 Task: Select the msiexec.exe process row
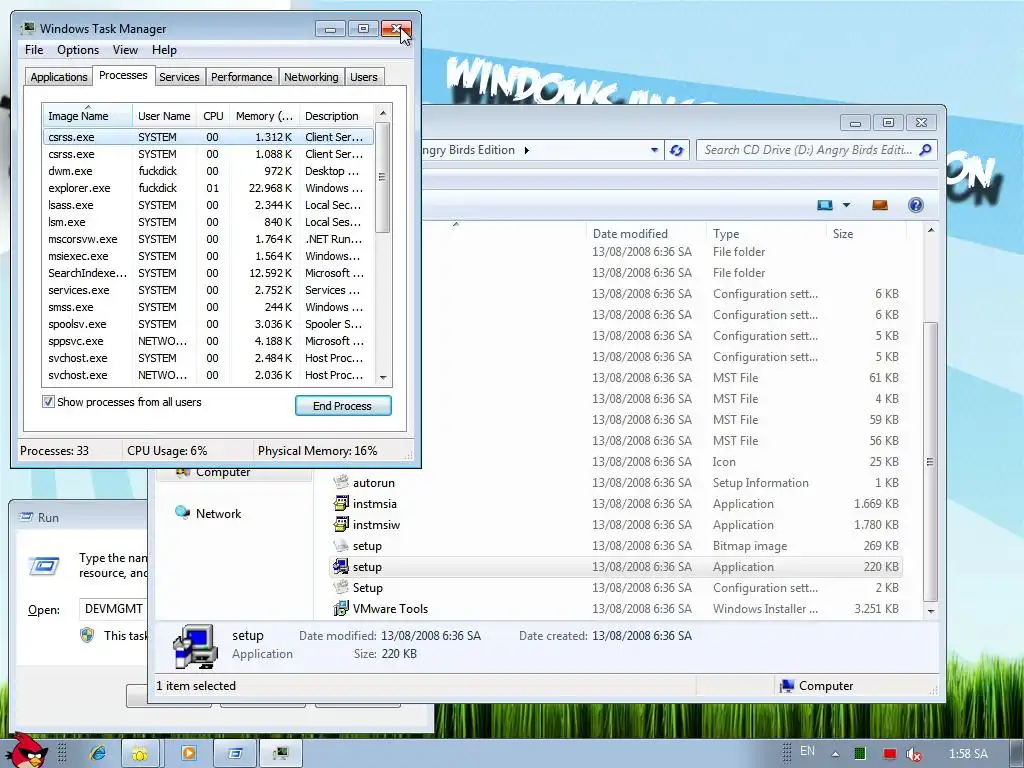208,256
